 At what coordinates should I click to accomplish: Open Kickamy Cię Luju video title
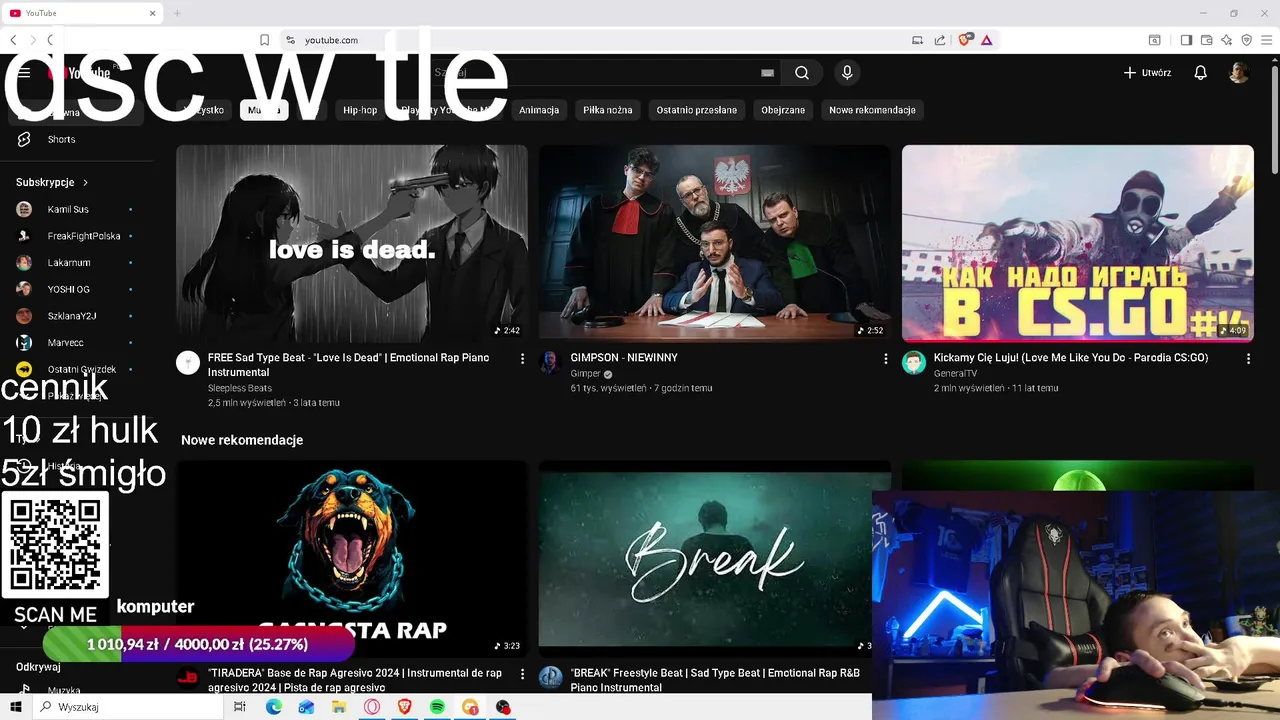click(x=1071, y=358)
